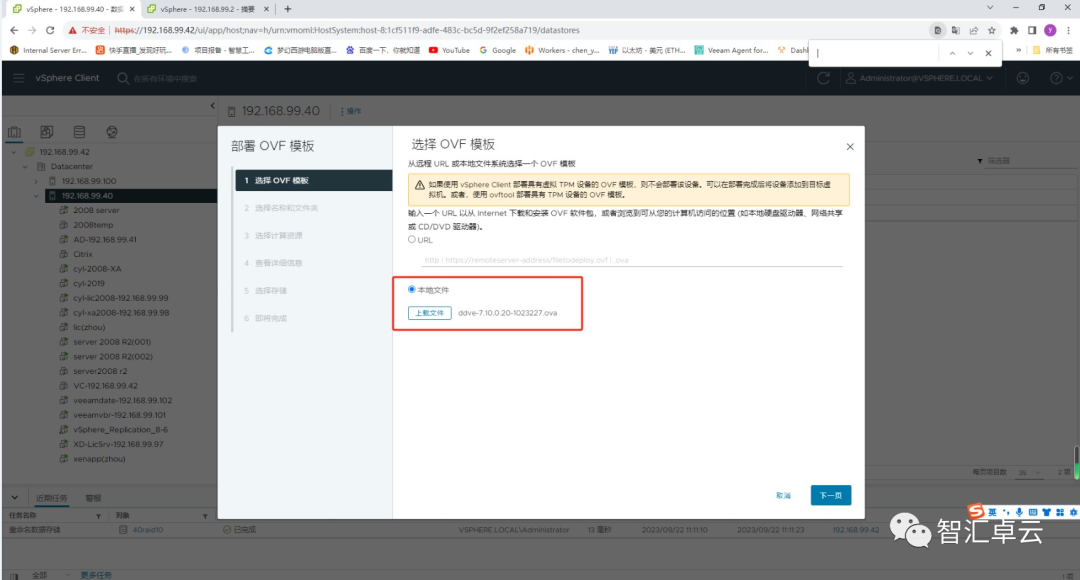
Task: Collapse the 192.168.99.42 vCenter tree node
Action: (14, 152)
